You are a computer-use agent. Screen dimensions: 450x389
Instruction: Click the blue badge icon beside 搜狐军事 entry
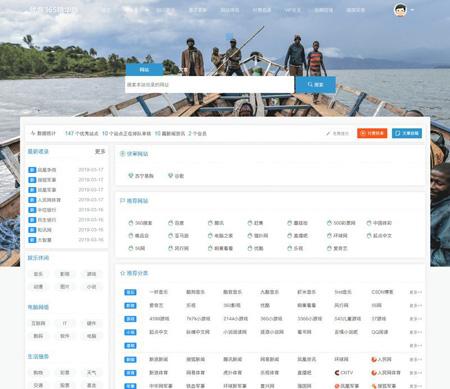(x=32, y=180)
